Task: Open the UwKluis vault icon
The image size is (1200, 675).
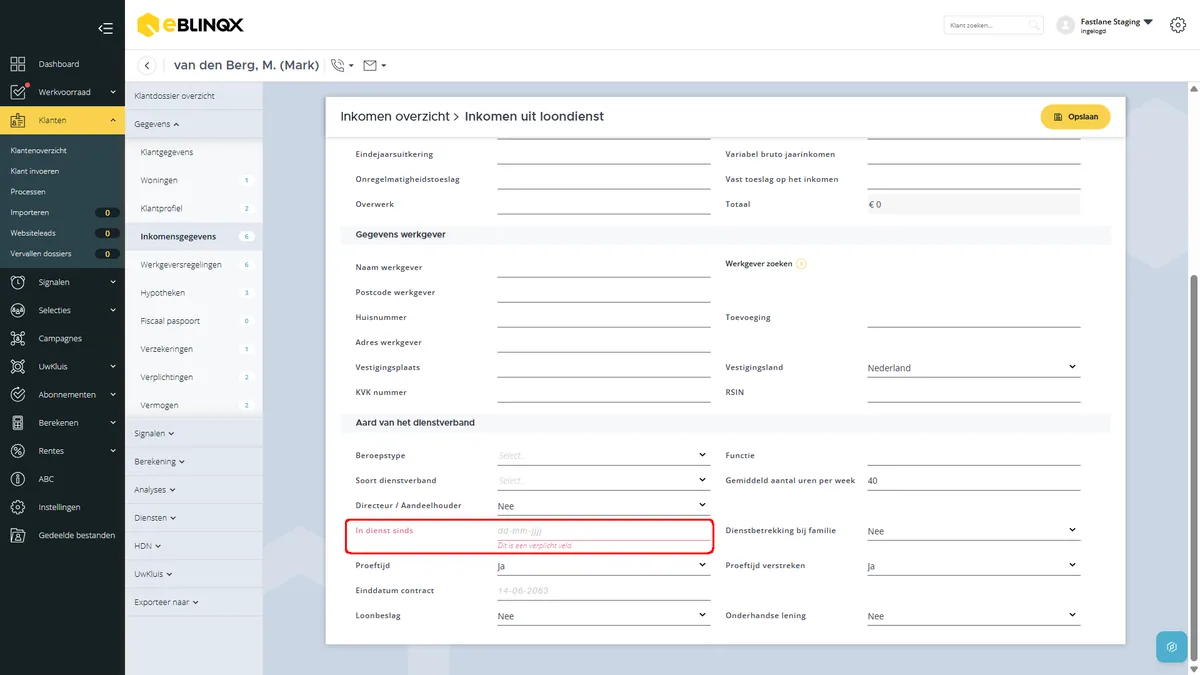Action: pyautogui.click(x=18, y=366)
